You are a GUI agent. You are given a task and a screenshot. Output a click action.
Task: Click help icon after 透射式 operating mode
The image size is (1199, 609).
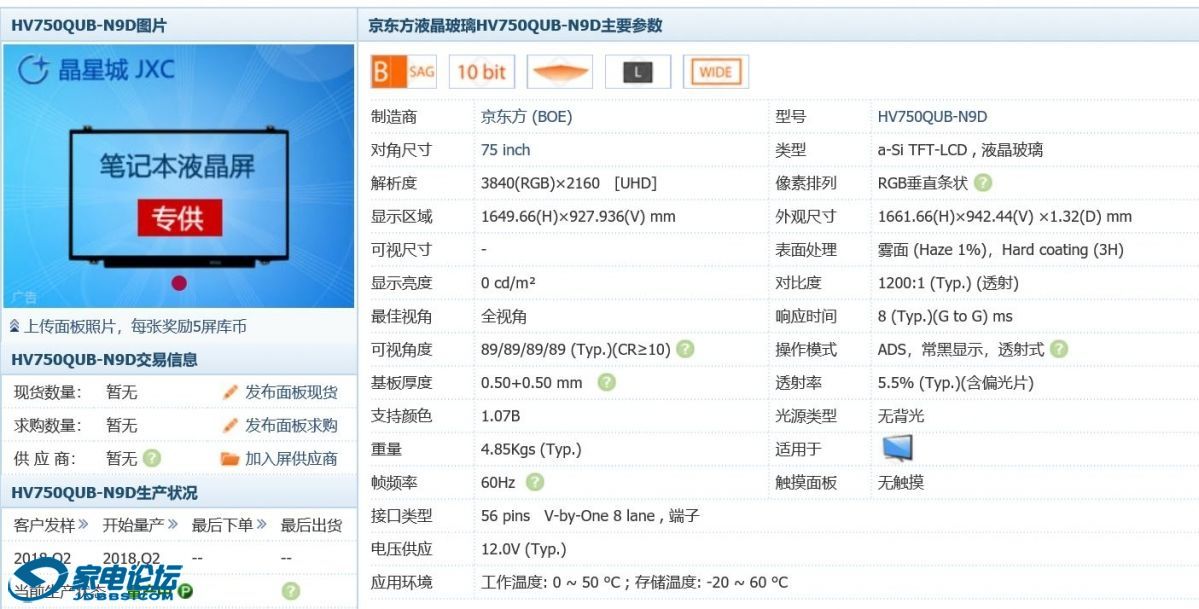click(x=1059, y=349)
